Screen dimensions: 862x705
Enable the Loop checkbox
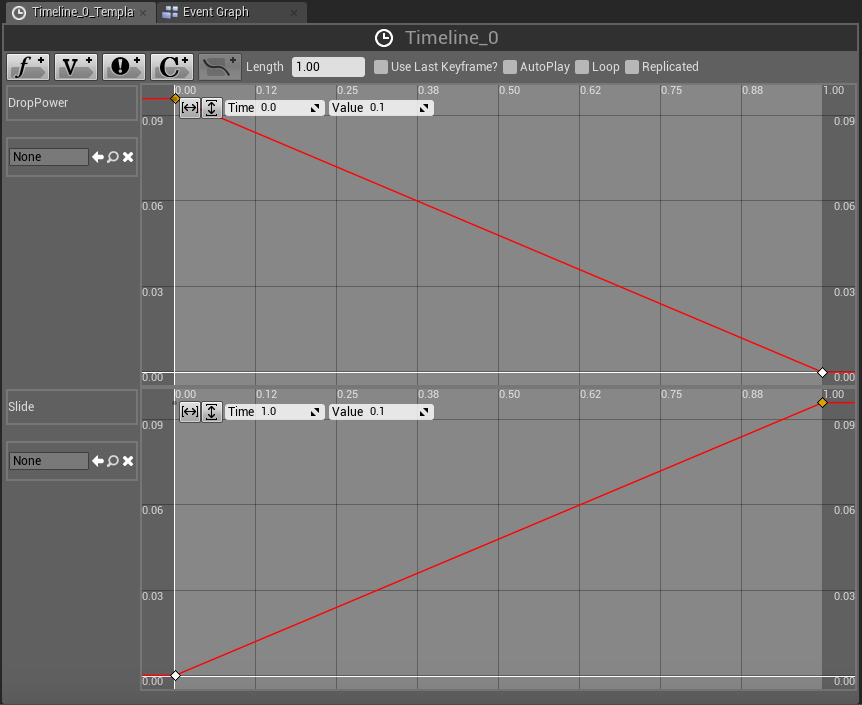tap(582, 67)
